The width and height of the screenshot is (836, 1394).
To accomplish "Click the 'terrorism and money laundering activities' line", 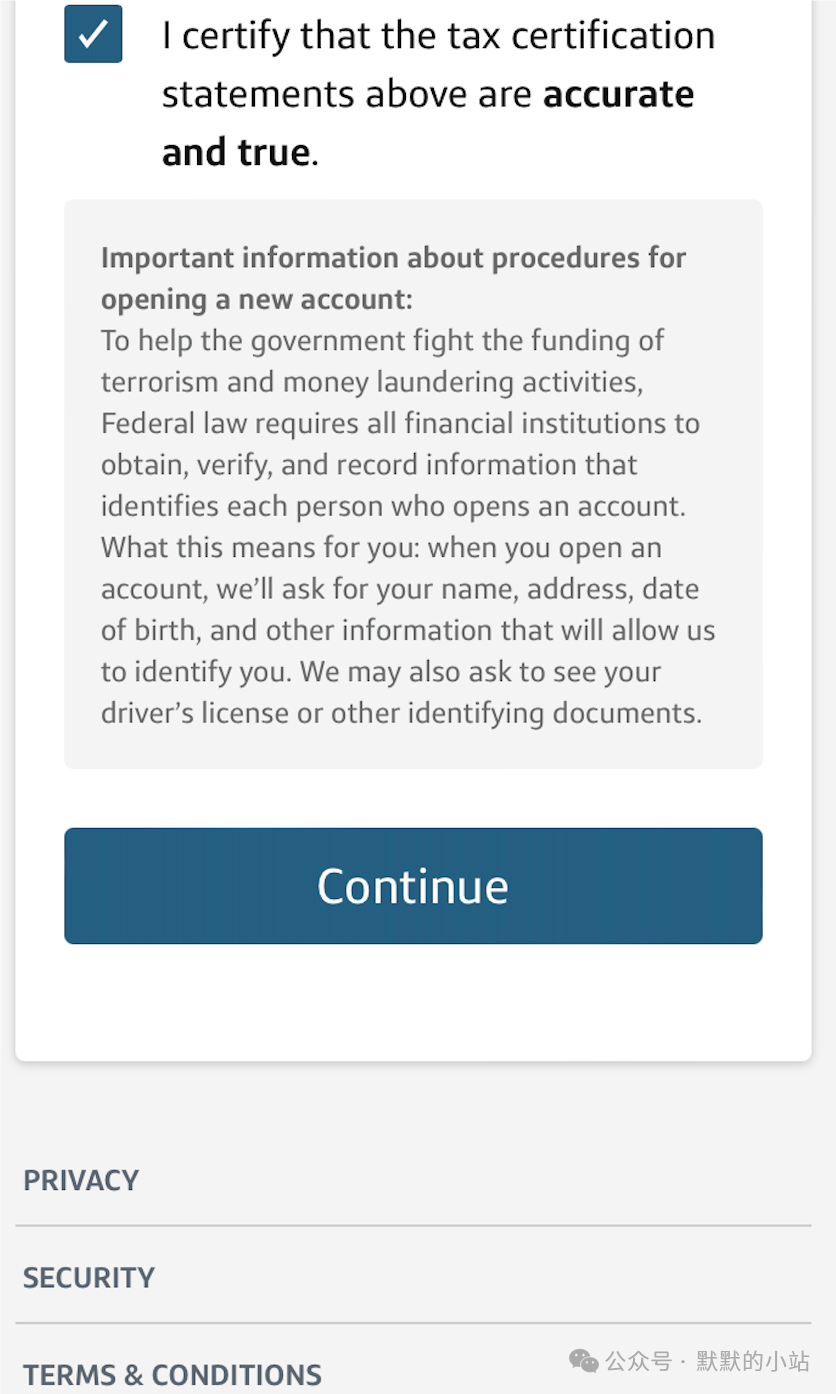I will pos(371,382).
